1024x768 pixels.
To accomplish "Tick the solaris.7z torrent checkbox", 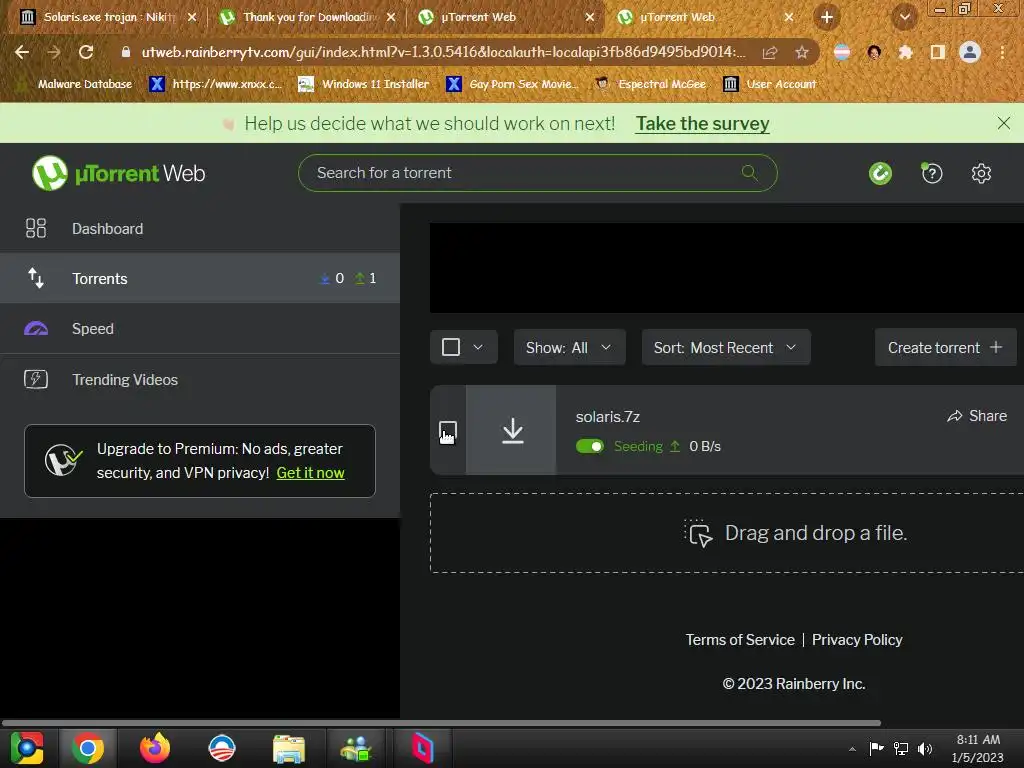I will tap(447, 431).
